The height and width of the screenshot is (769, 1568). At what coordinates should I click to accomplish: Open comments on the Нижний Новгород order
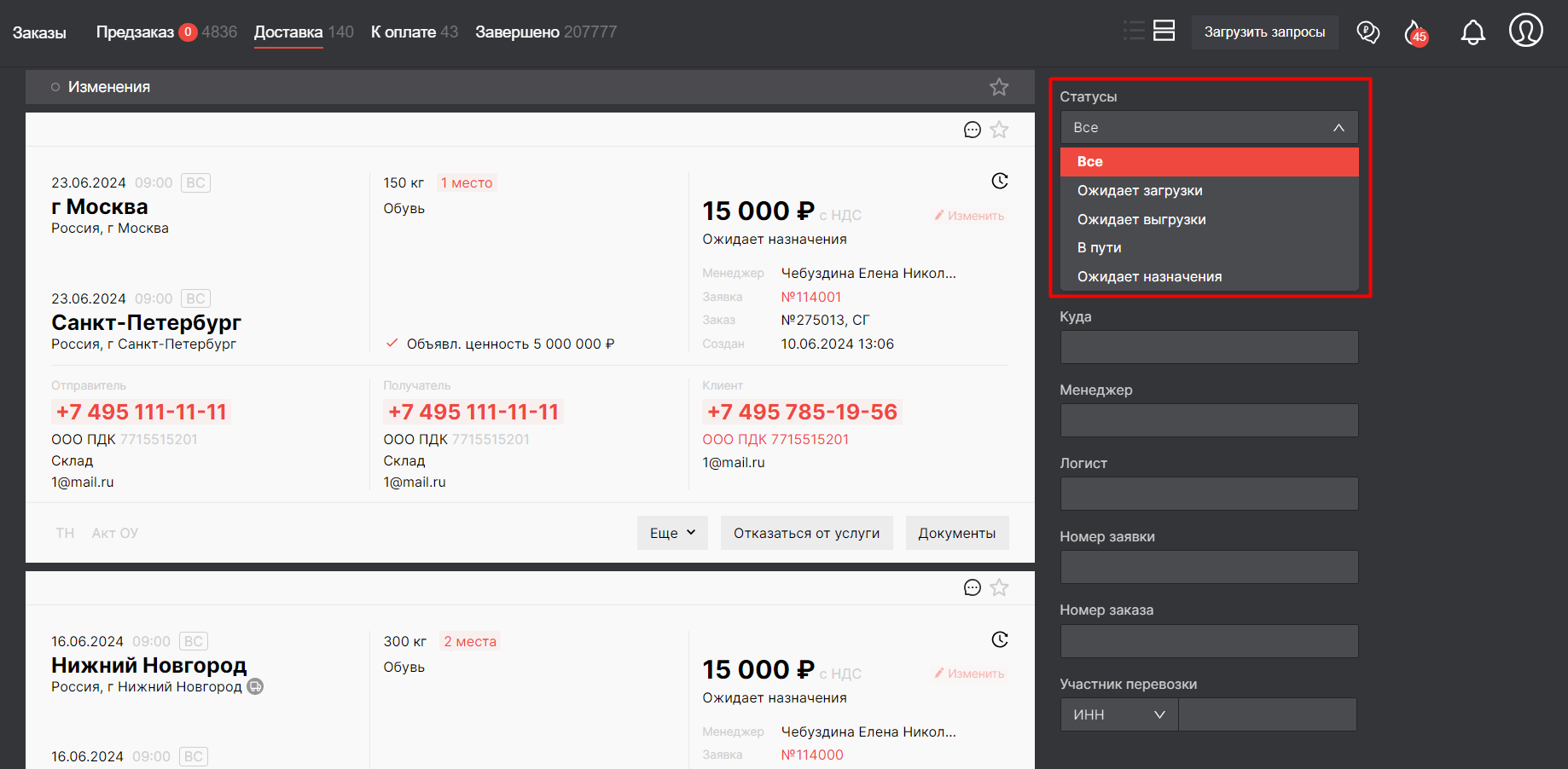(973, 587)
